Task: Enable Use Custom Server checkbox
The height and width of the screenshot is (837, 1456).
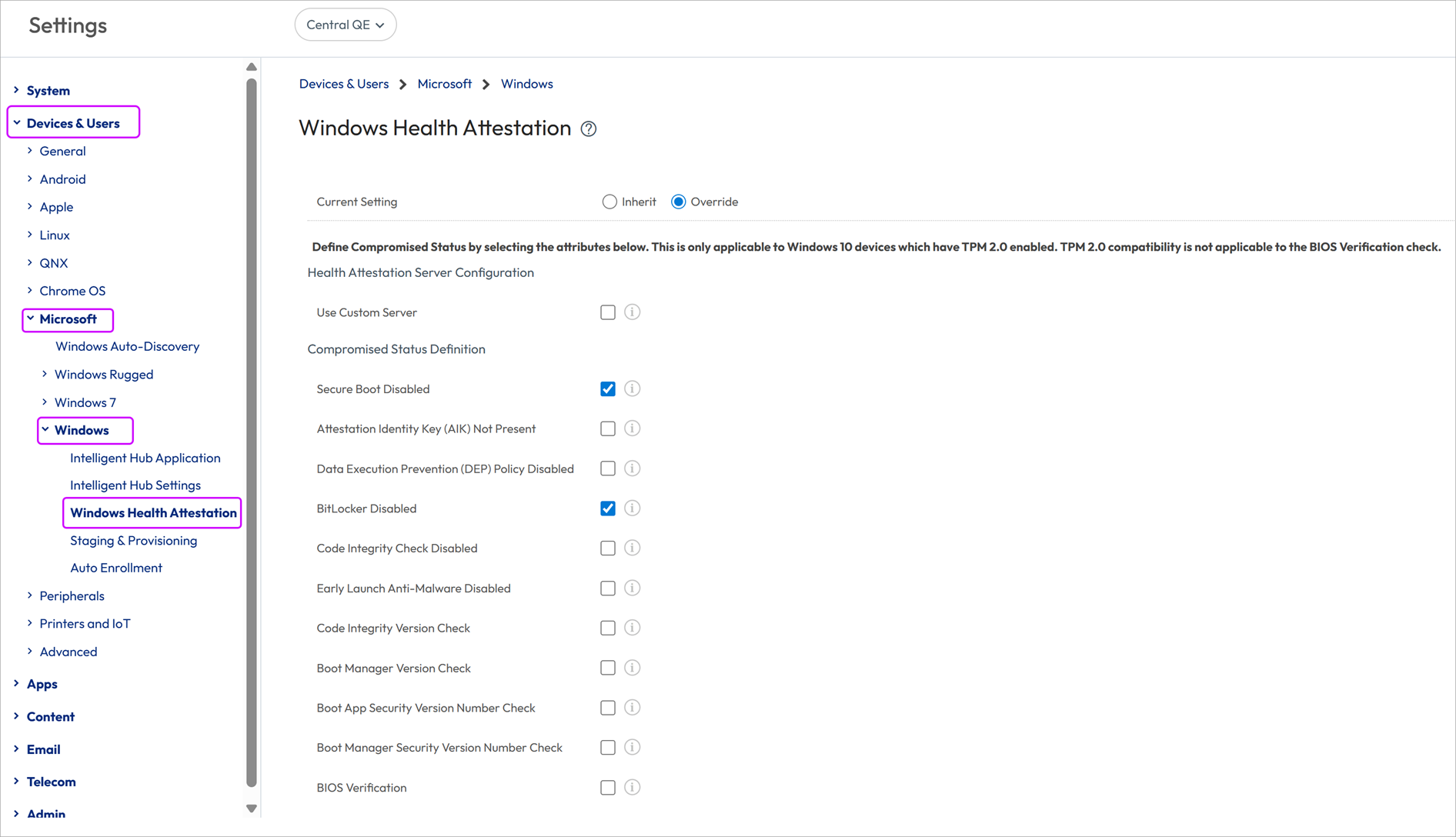Action: (608, 312)
